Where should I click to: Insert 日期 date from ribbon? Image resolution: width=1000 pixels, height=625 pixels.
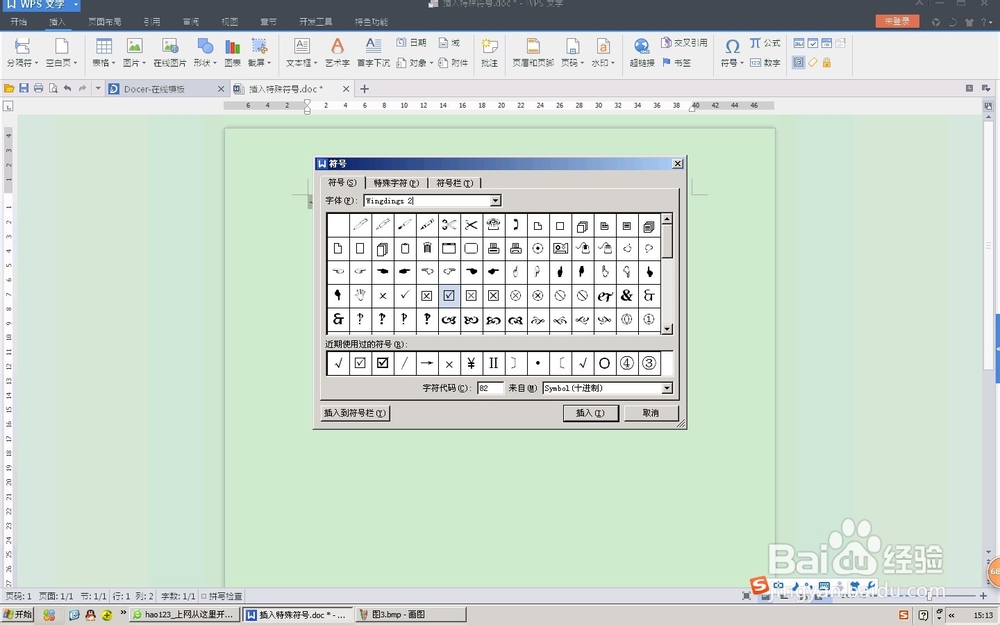tap(411, 43)
